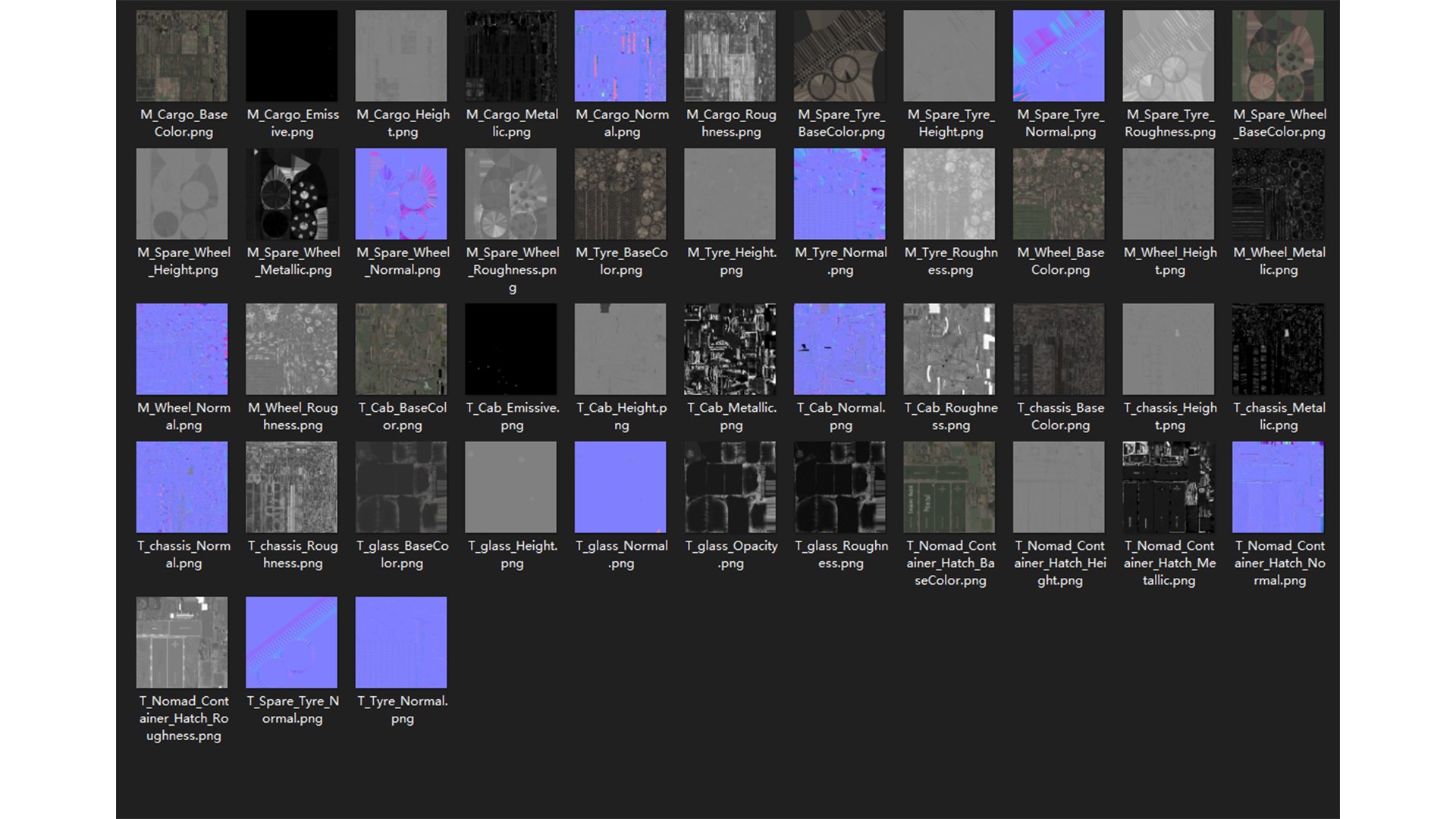
Task: Select the M_Cargo_BaseColor.png thumbnail
Action: click(x=182, y=56)
